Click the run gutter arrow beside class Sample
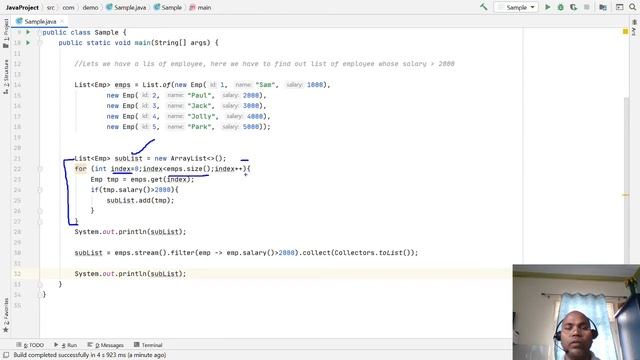Screen dimensions: 640x360 click(x=28, y=32)
